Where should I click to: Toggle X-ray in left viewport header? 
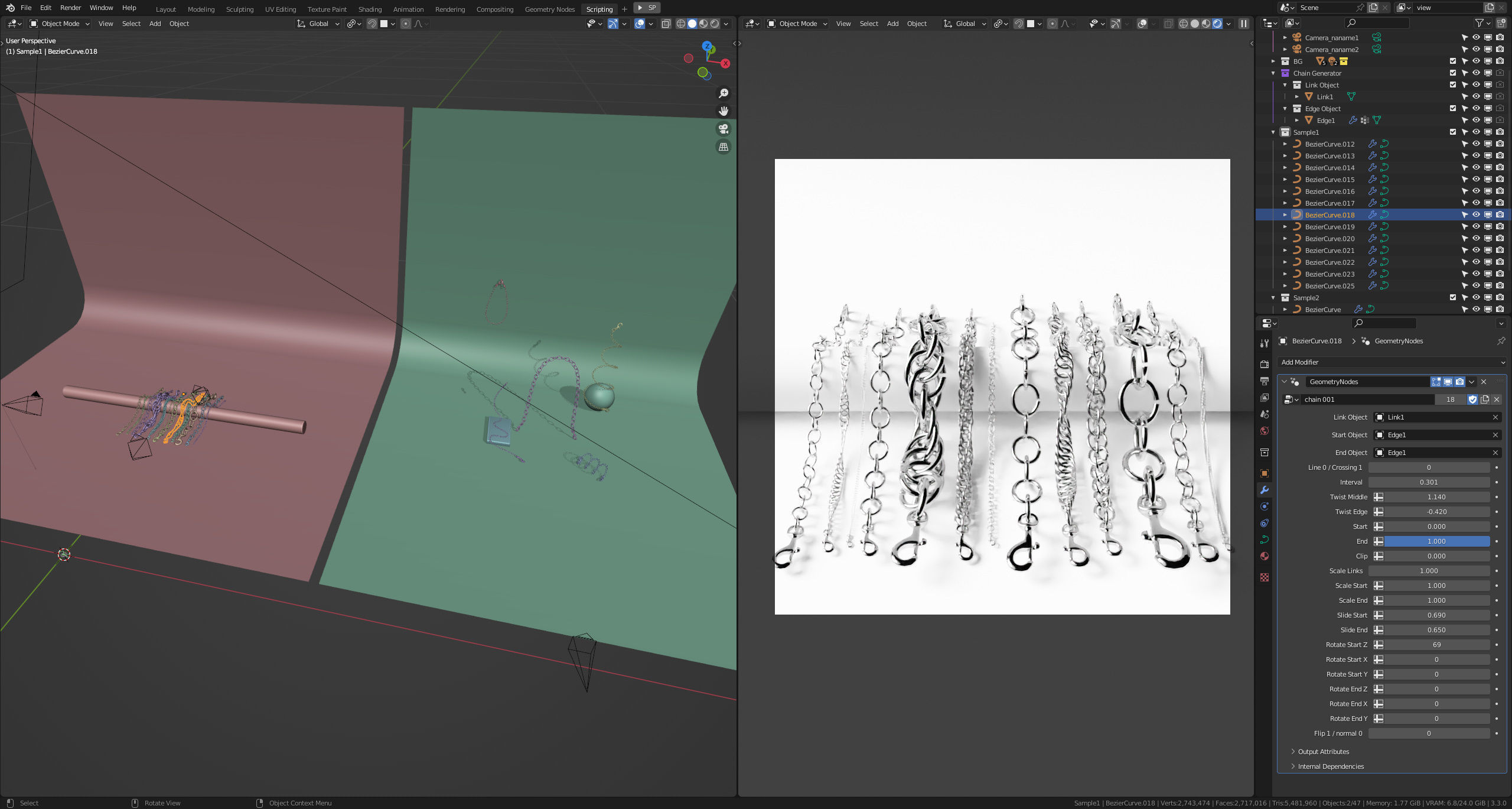click(x=666, y=24)
